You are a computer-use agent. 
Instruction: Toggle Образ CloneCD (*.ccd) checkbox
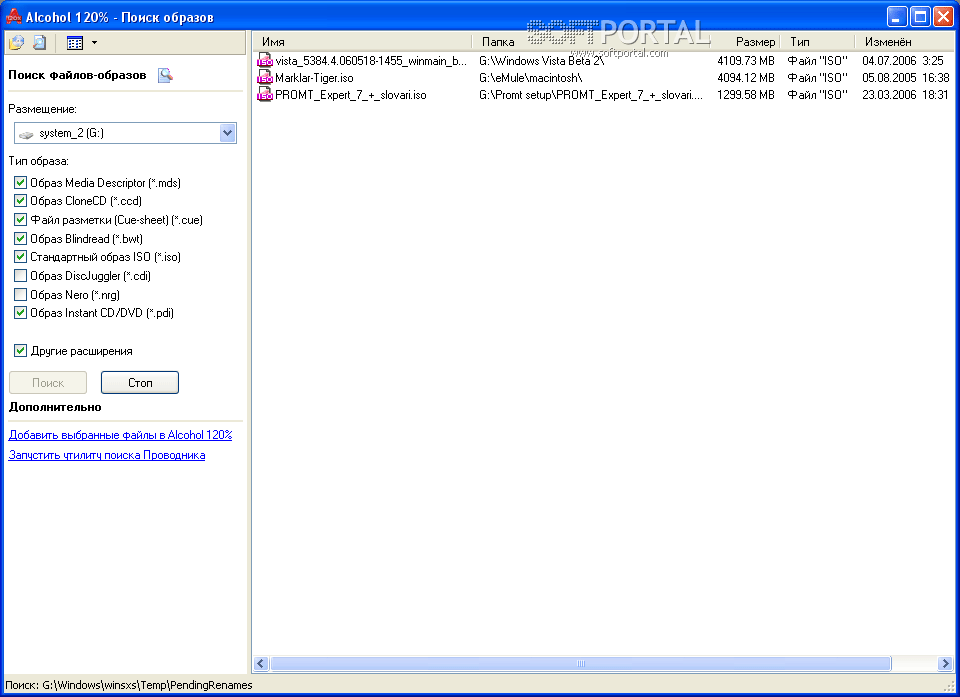click(x=20, y=201)
